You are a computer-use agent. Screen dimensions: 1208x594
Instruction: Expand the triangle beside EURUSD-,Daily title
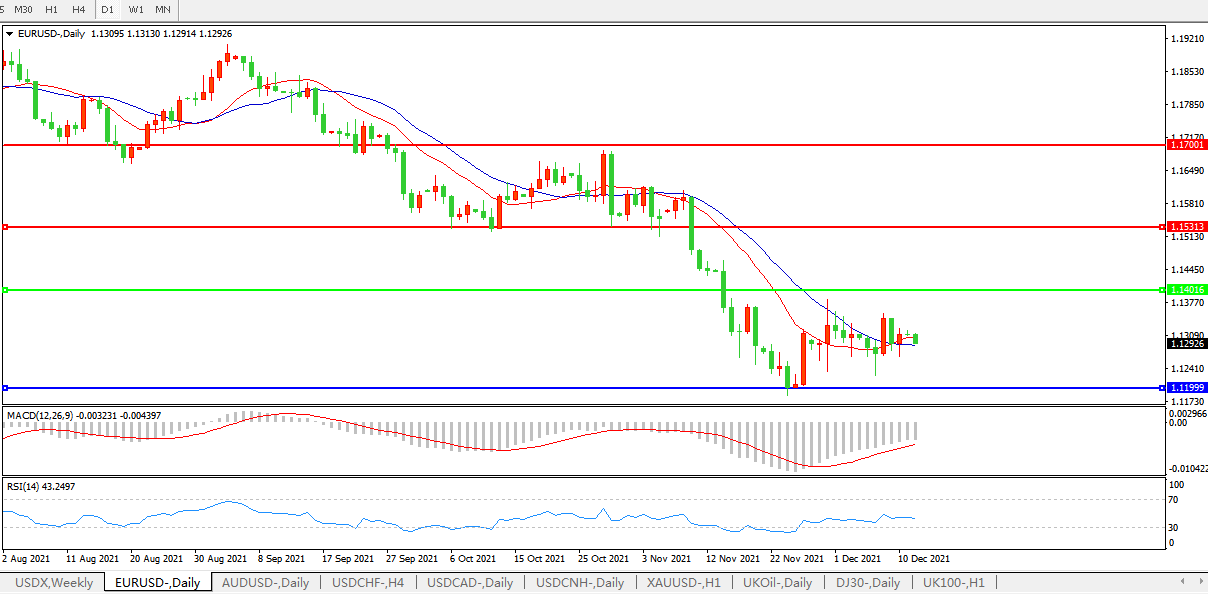(10, 33)
